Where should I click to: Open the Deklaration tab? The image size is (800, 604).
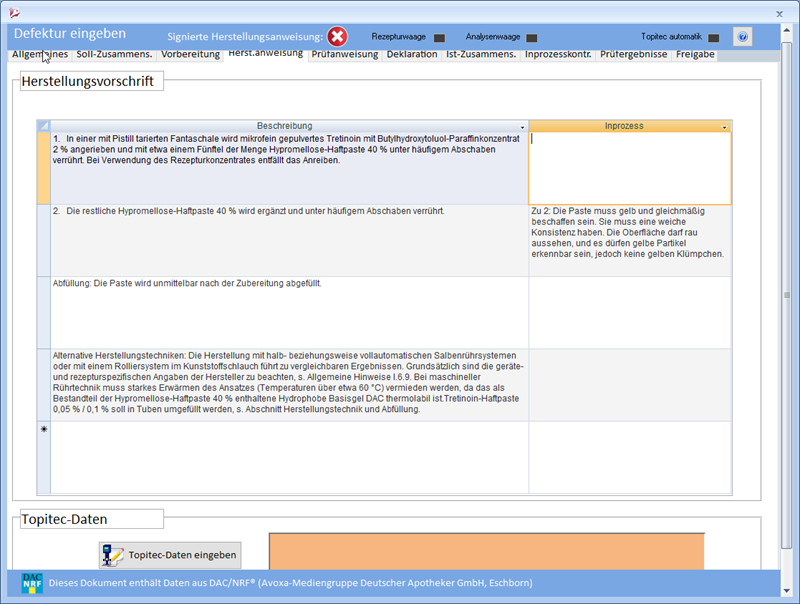point(412,54)
